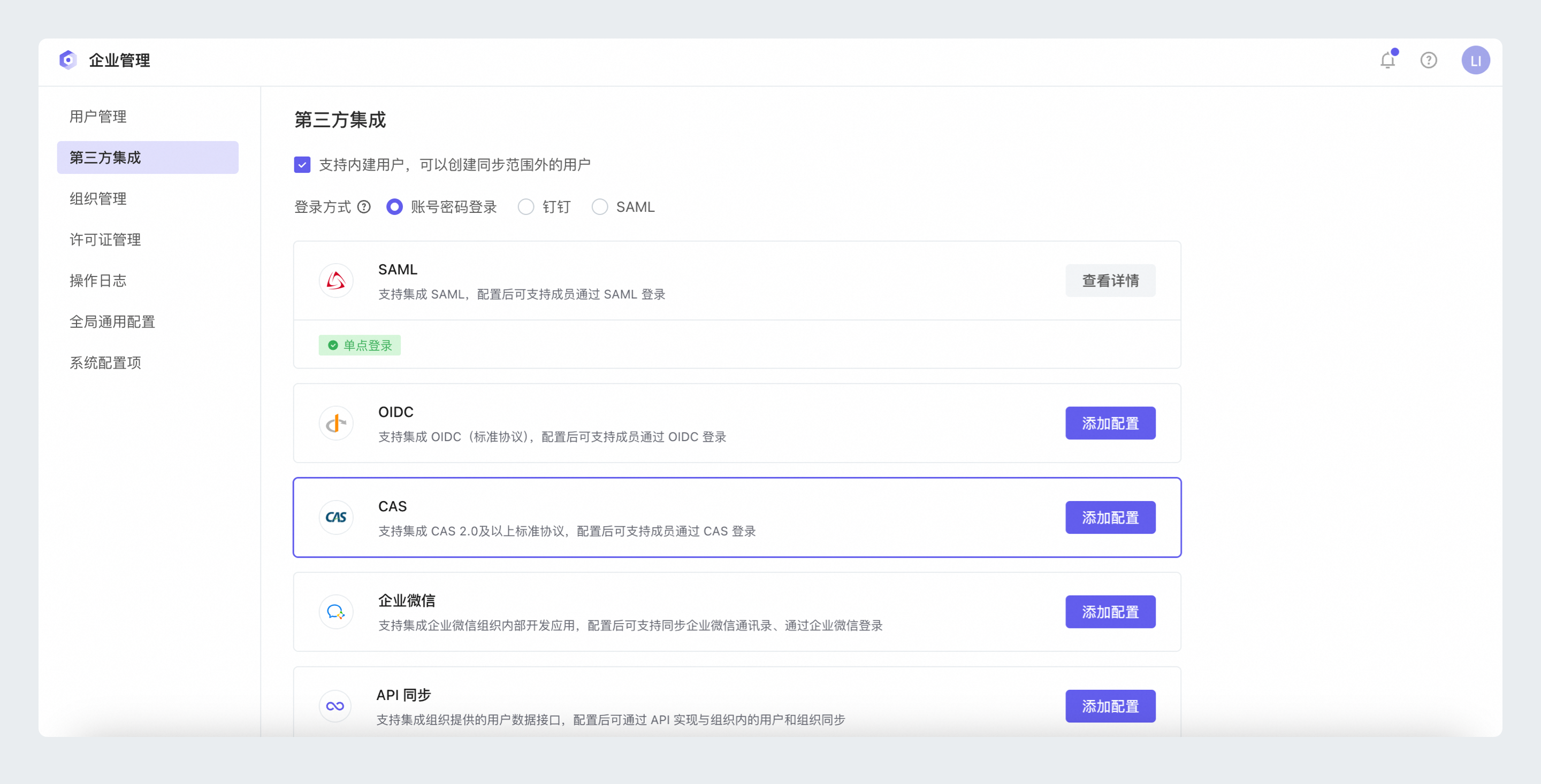
Task: Go to 用户管理 in sidebar
Action: pyautogui.click(x=148, y=117)
